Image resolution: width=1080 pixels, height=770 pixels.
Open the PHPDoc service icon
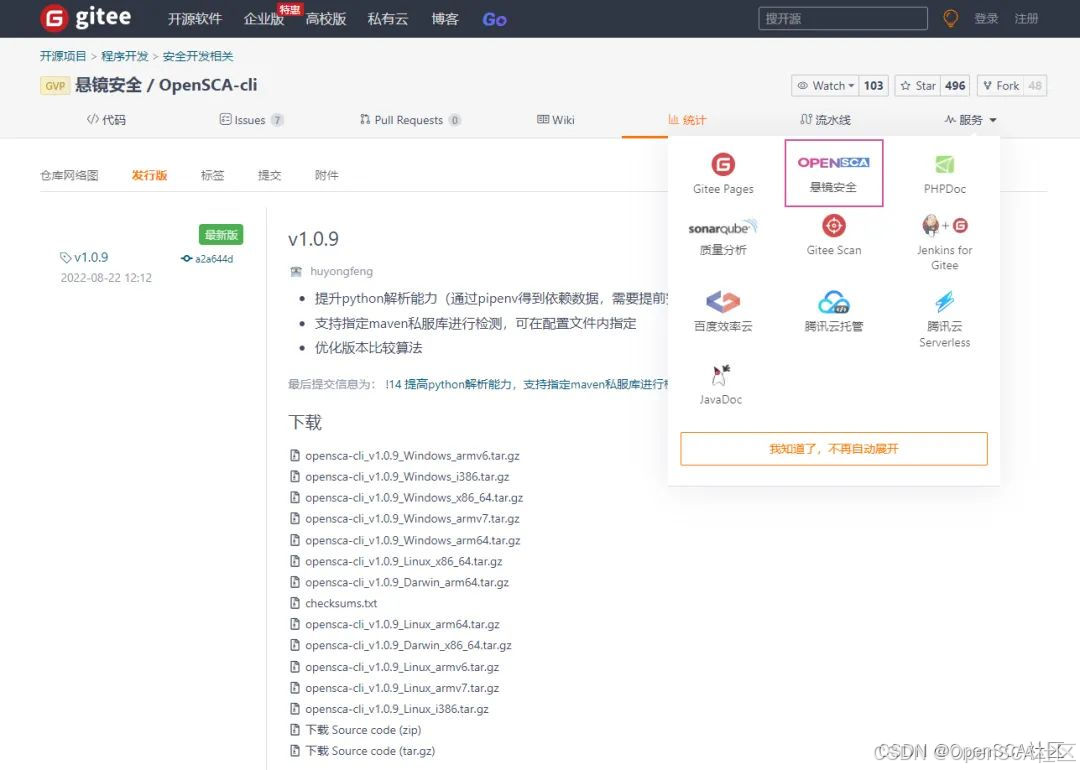[x=944, y=165]
